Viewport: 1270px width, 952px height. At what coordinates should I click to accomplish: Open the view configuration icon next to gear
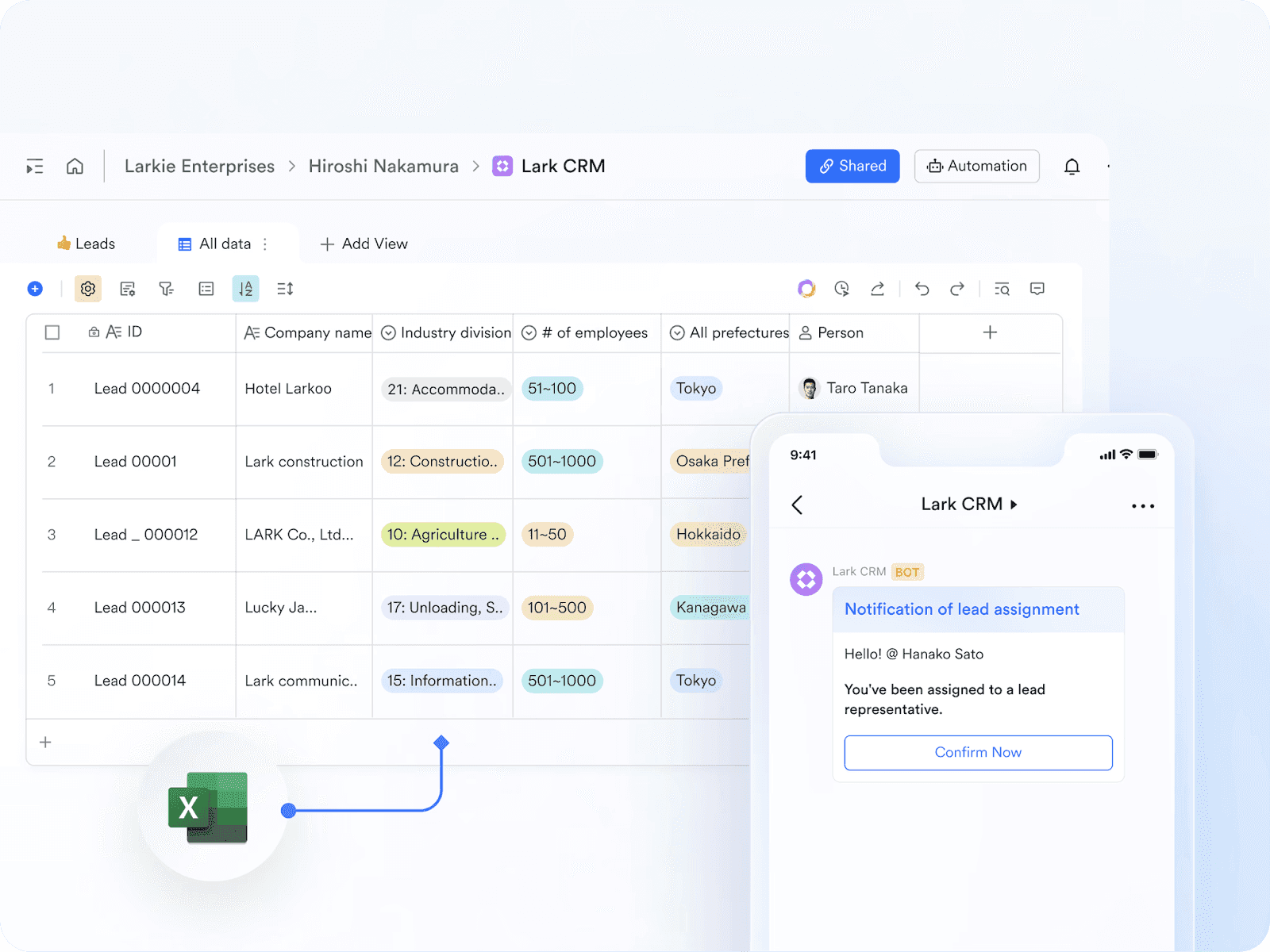pyautogui.click(x=127, y=289)
